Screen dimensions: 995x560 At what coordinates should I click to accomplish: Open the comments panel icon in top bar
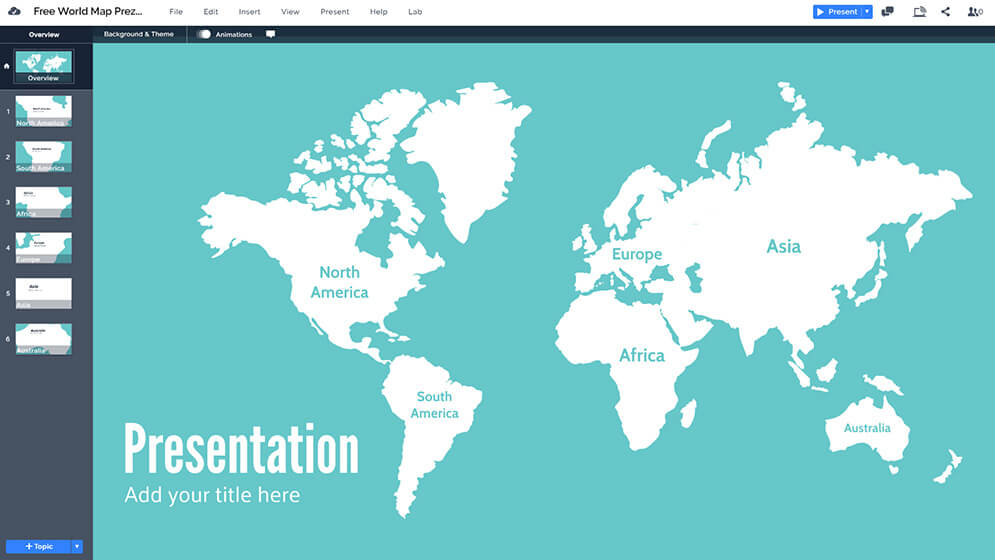coord(887,12)
